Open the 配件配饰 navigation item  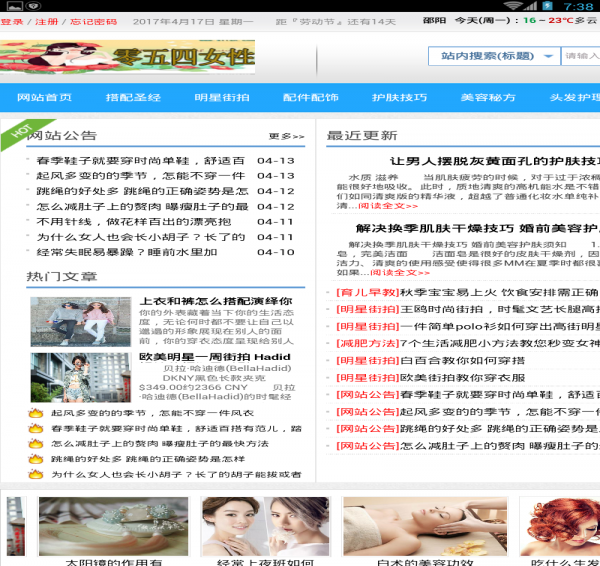(311, 97)
